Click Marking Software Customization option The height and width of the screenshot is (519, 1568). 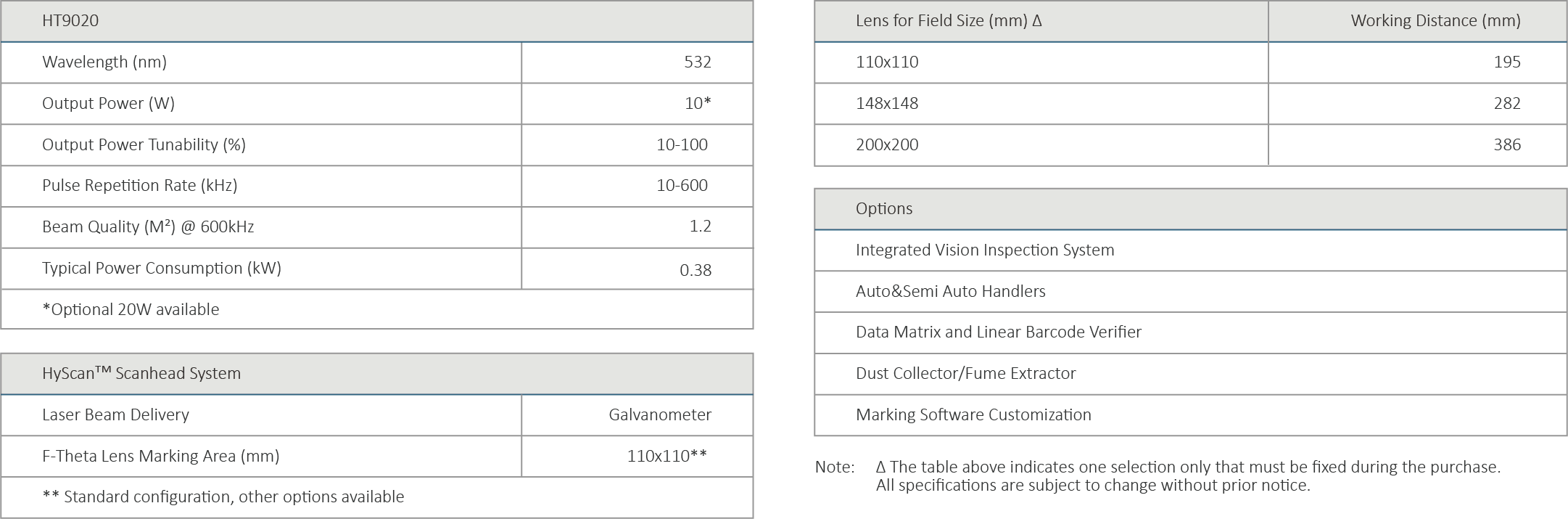coord(973,414)
